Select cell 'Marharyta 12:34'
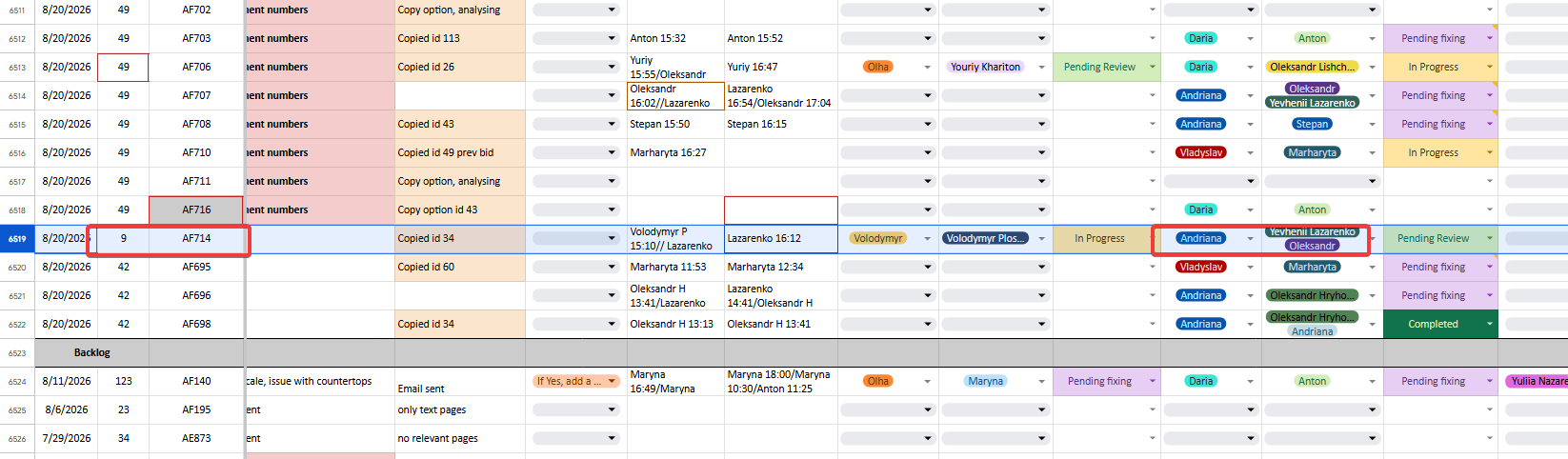1568x459 pixels. tap(781, 268)
